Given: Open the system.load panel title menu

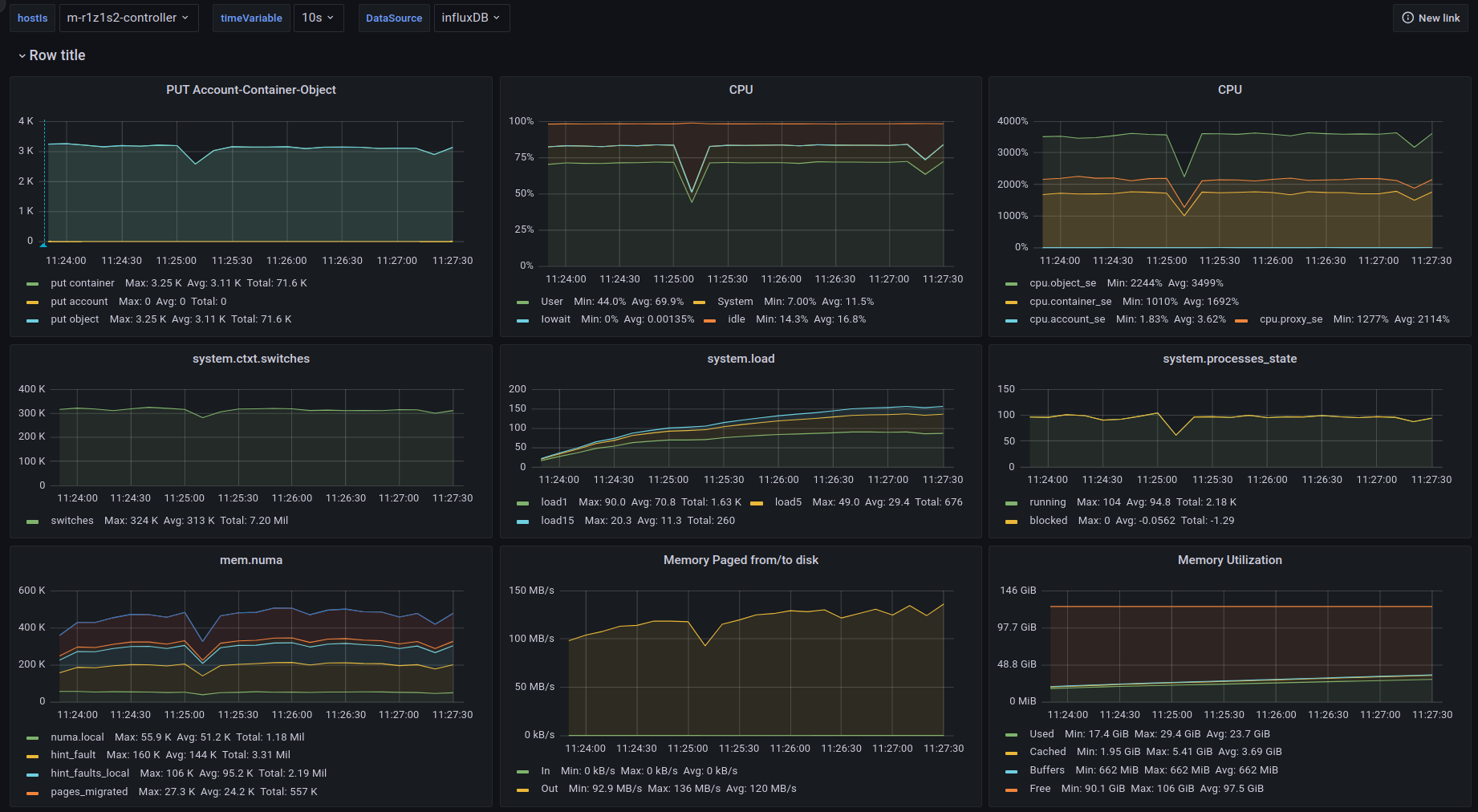Looking at the screenshot, I should click(740, 359).
